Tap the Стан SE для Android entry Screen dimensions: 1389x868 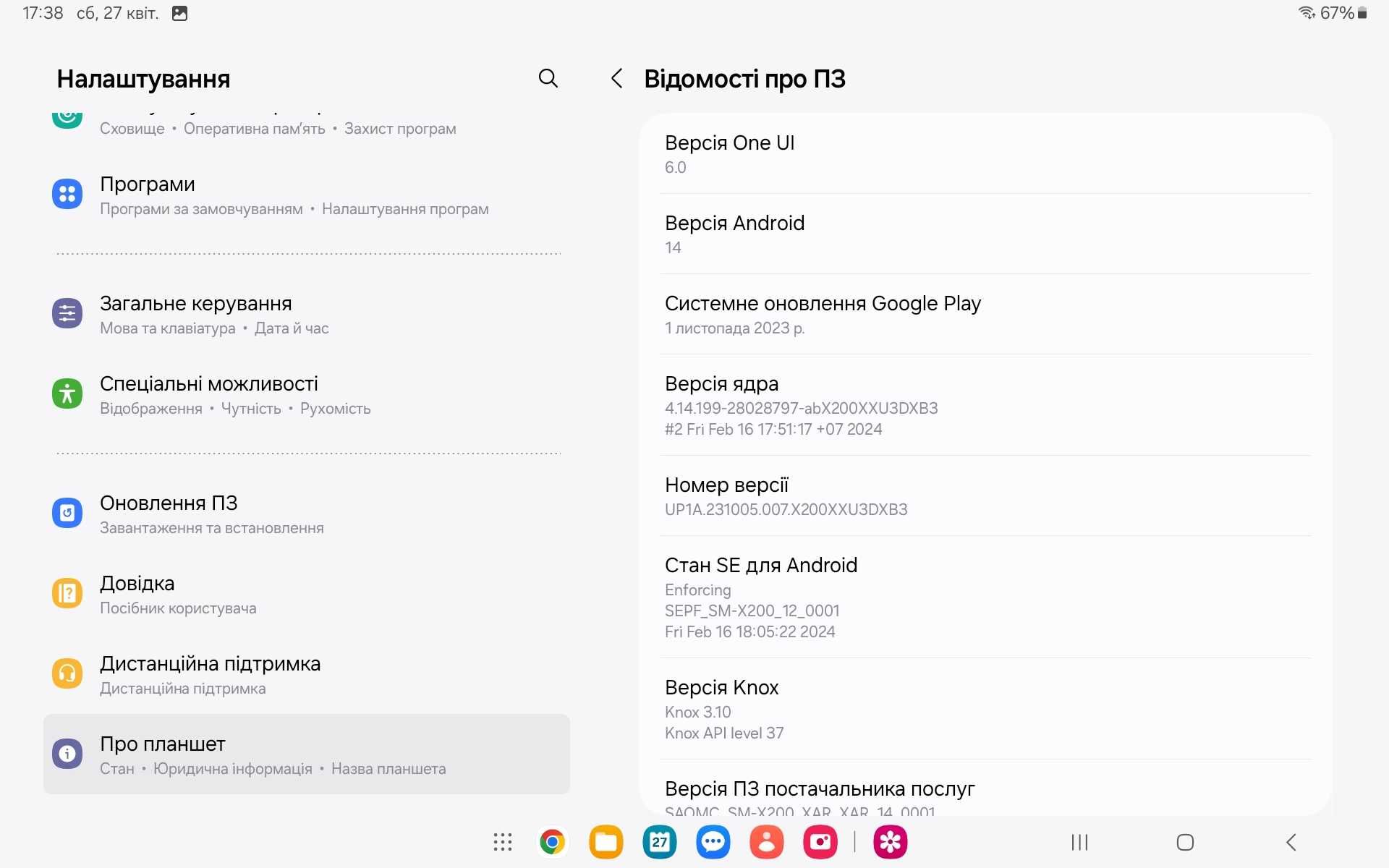985,597
